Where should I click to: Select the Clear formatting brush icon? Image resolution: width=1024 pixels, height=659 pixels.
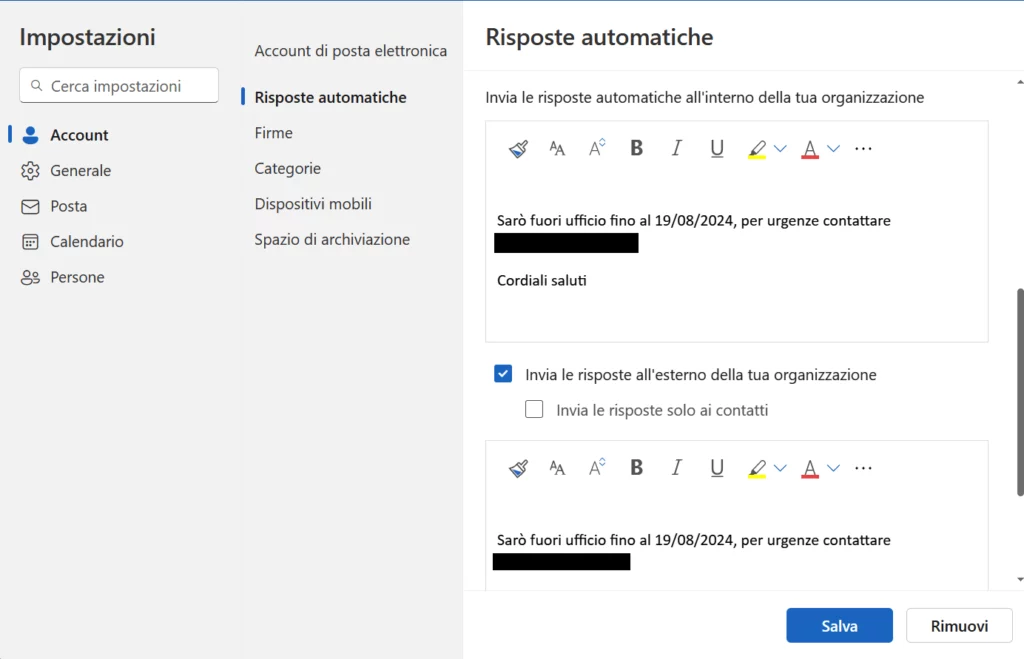[518, 148]
